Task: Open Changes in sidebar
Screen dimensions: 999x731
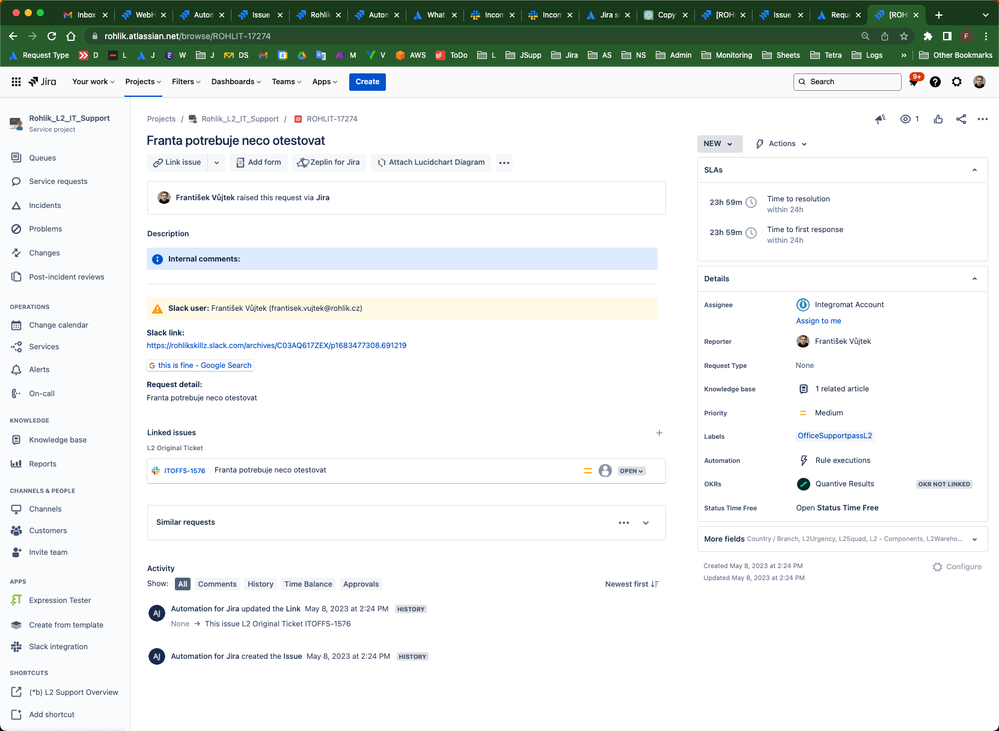Action: coord(44,253)
